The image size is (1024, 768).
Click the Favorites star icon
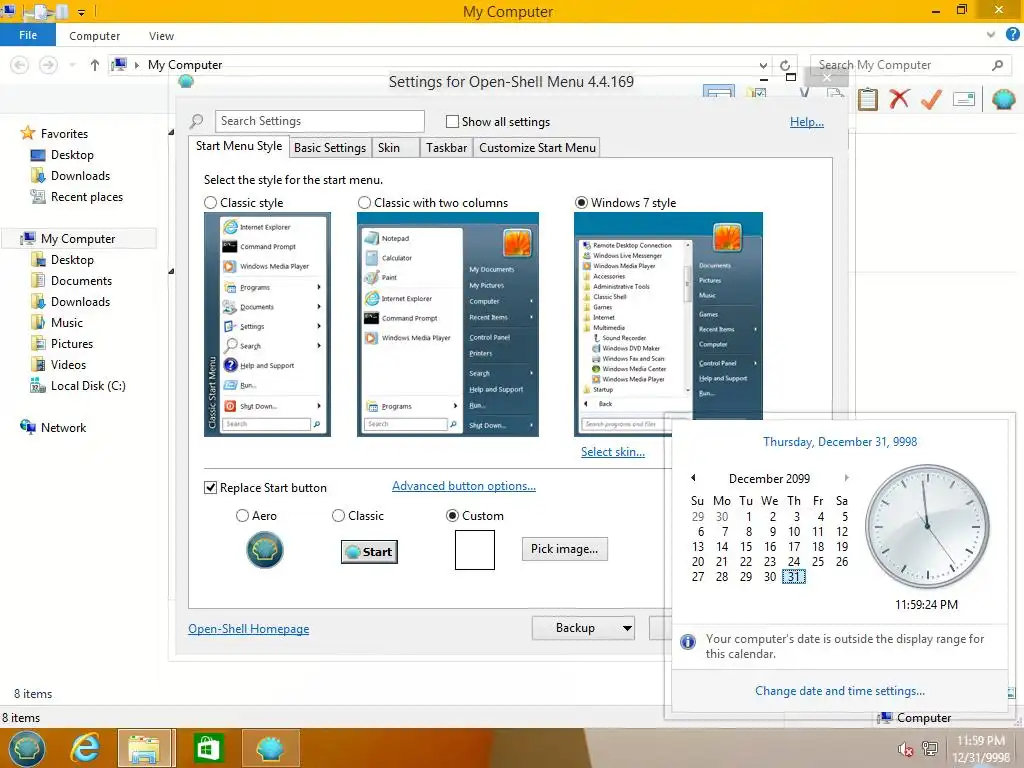coord(27,133)
